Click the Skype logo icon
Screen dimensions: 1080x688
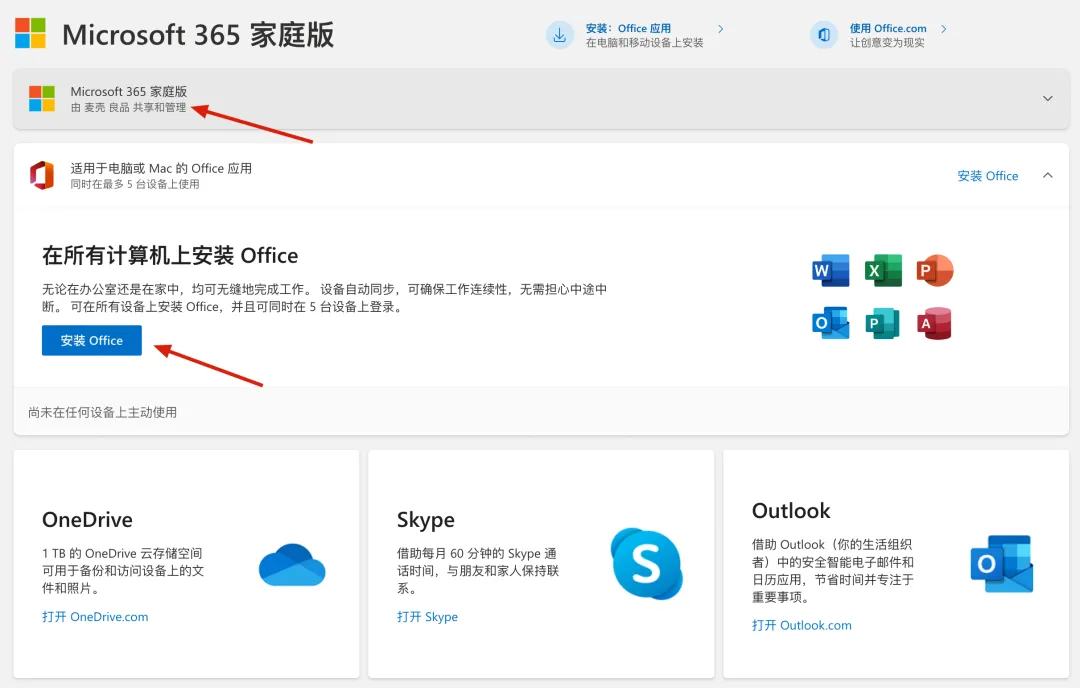point(647,563)
